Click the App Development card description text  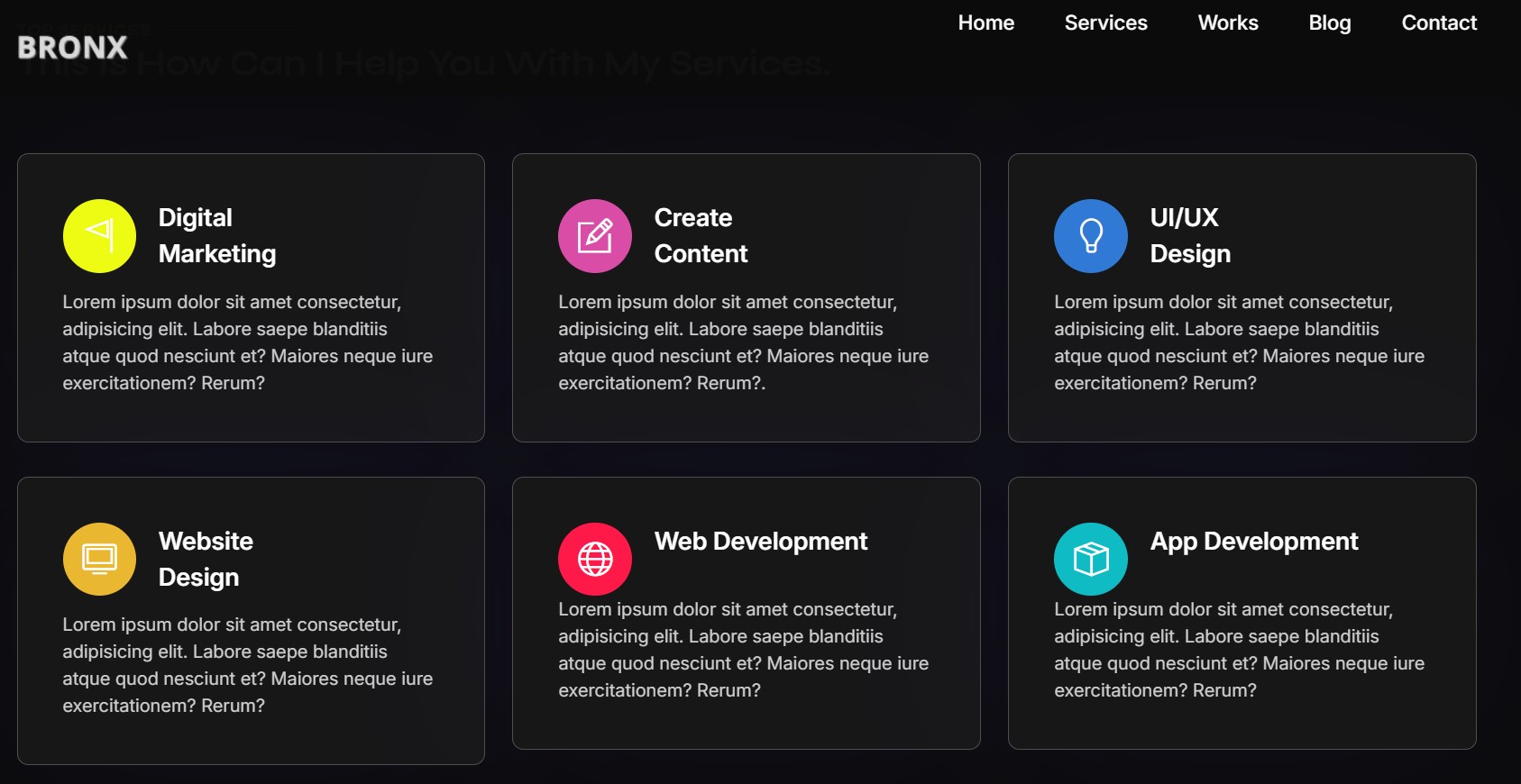coord(1239,650)
